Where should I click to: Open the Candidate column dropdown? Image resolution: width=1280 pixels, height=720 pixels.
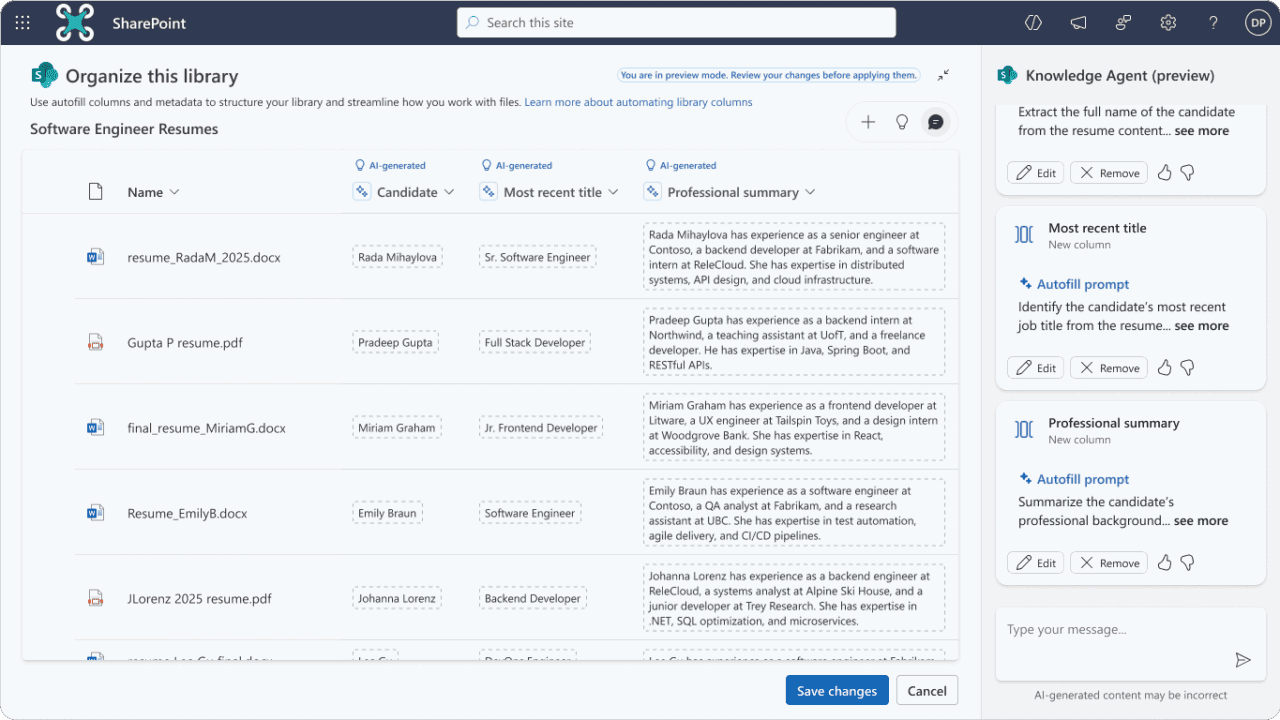tap(449, 191)
